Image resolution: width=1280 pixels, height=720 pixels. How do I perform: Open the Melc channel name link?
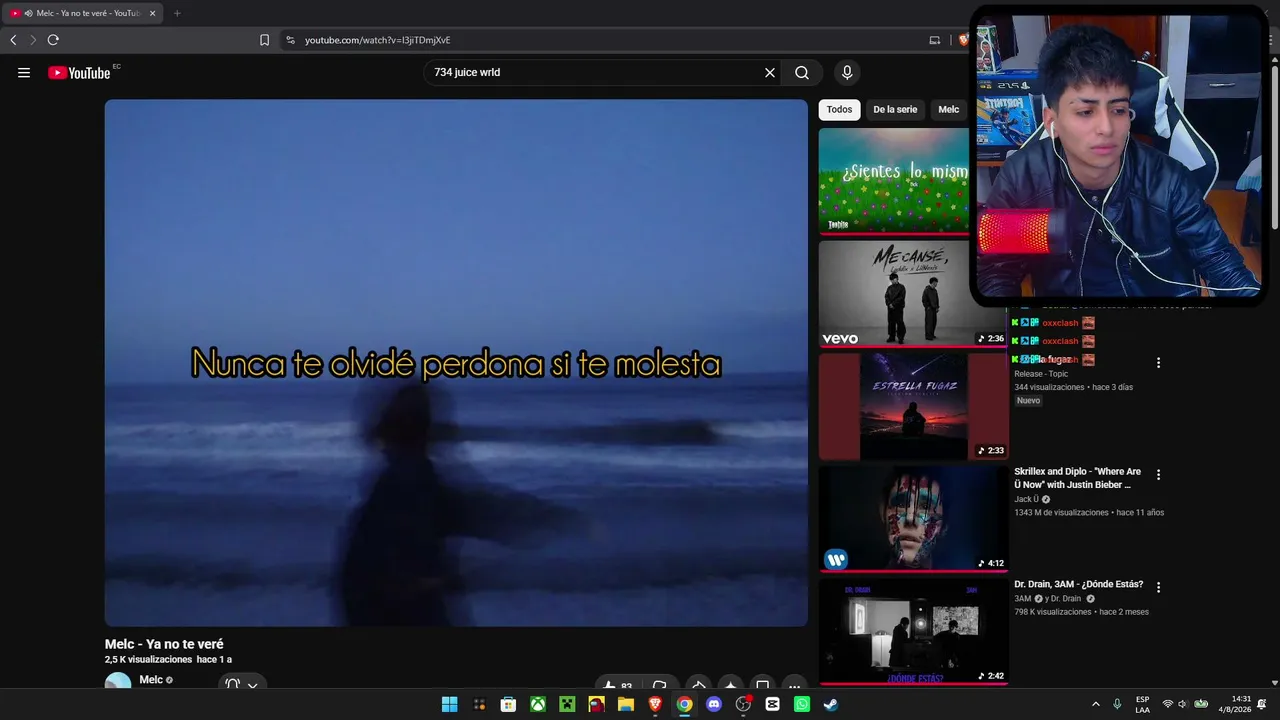coord(151,680)
